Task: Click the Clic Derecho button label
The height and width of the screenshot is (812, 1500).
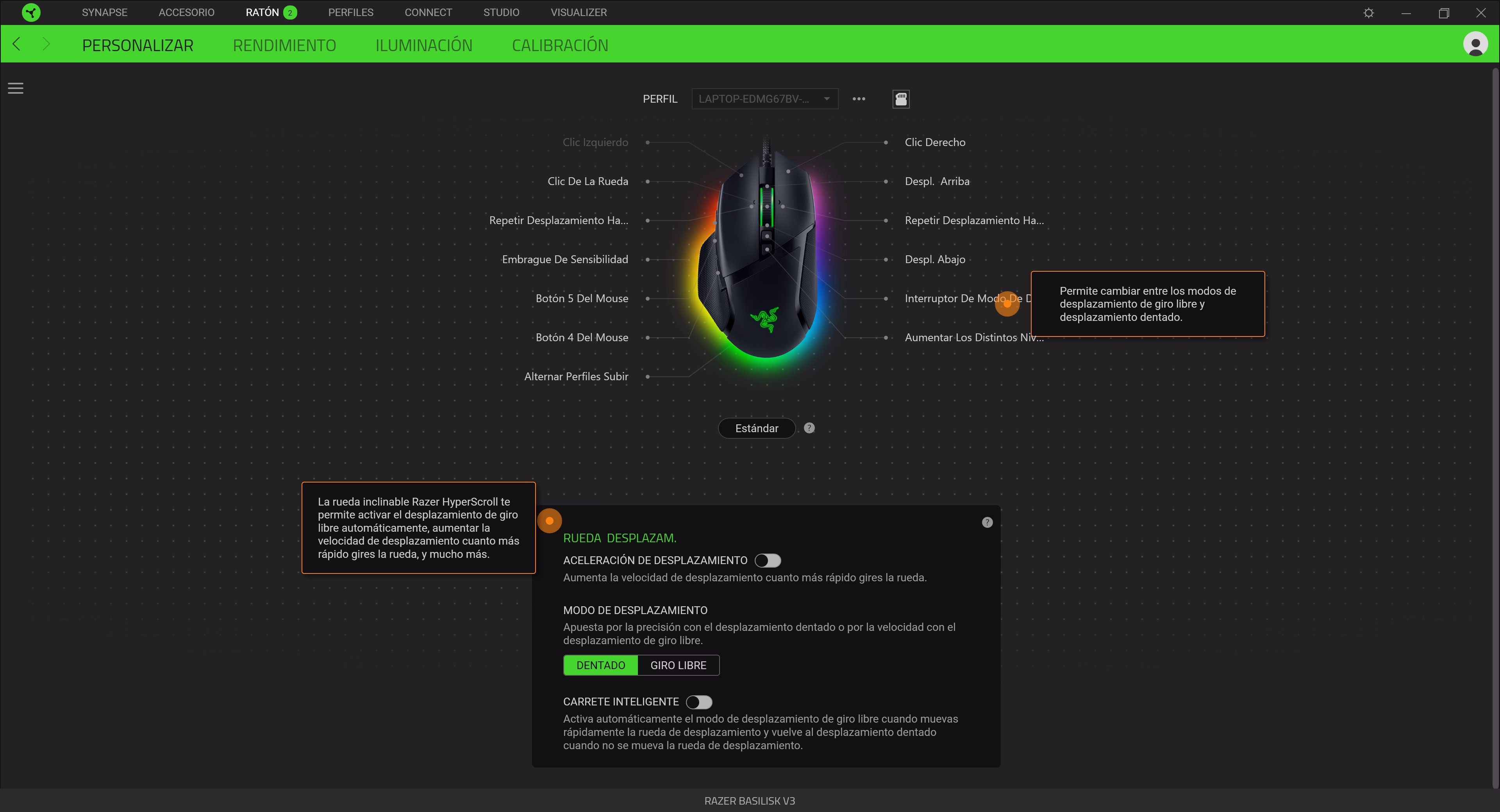Action: tap(935, 142)
